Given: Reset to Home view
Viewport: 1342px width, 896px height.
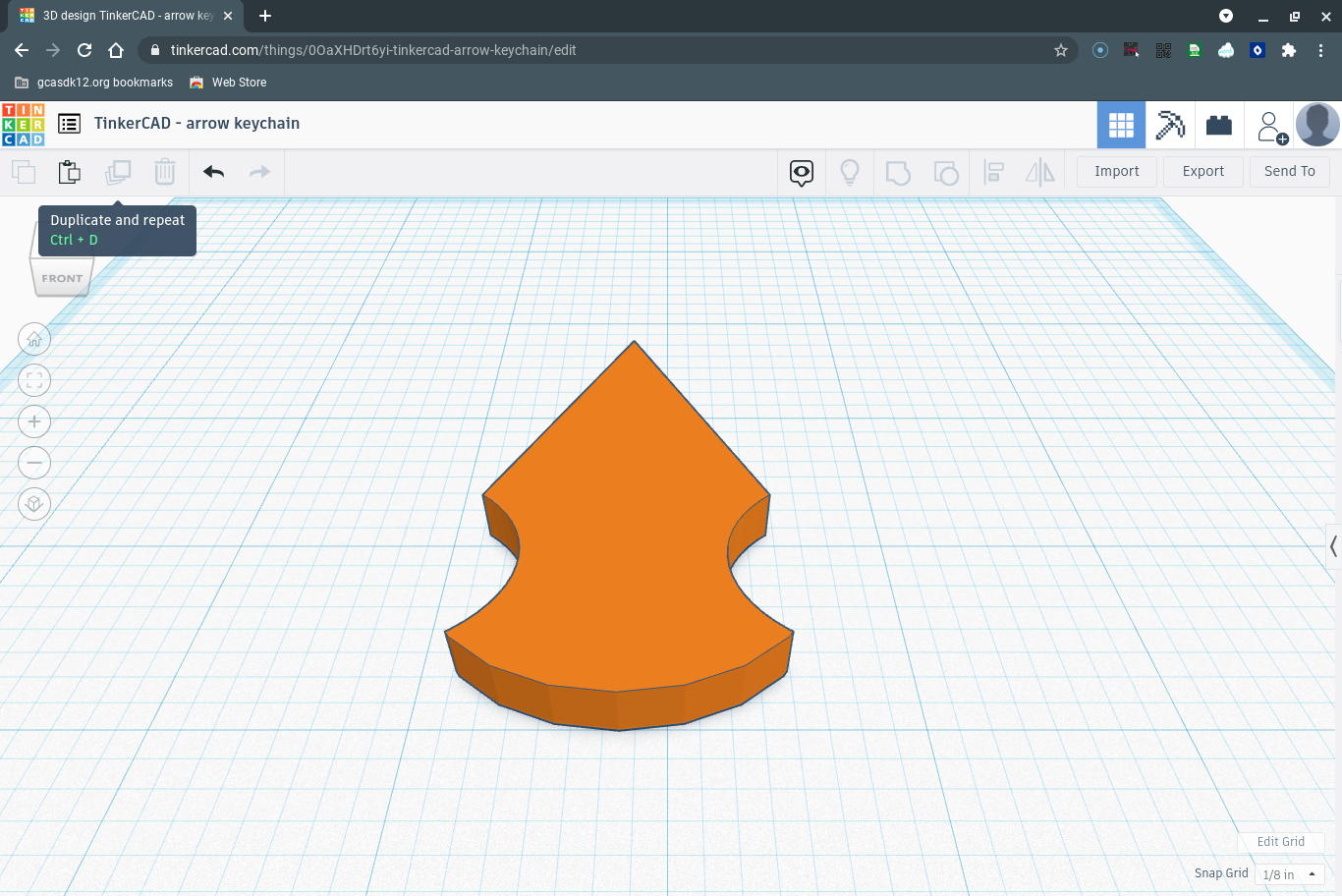Looking at the screenshot, I should (34, 339).
